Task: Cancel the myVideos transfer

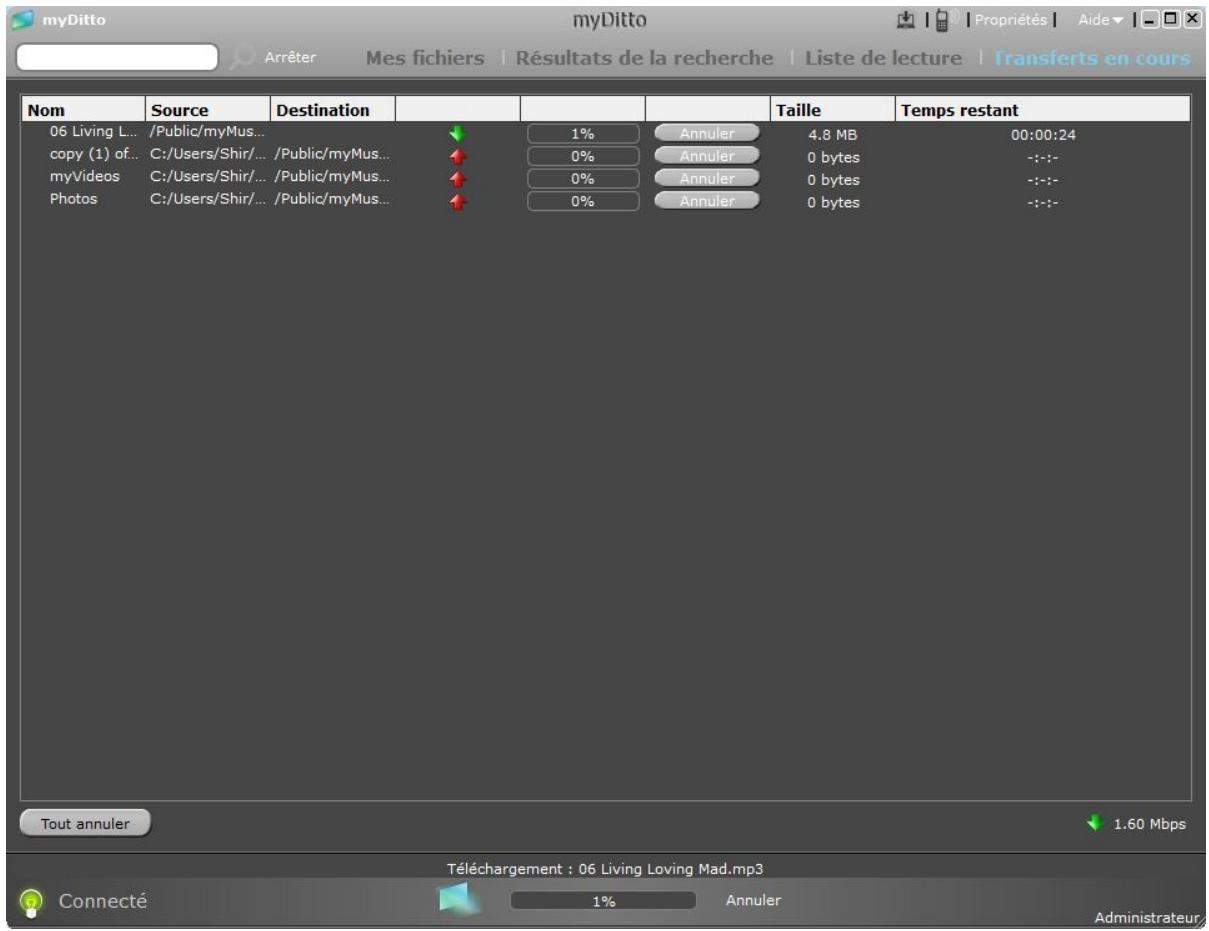Action: [x=707, y=179]
